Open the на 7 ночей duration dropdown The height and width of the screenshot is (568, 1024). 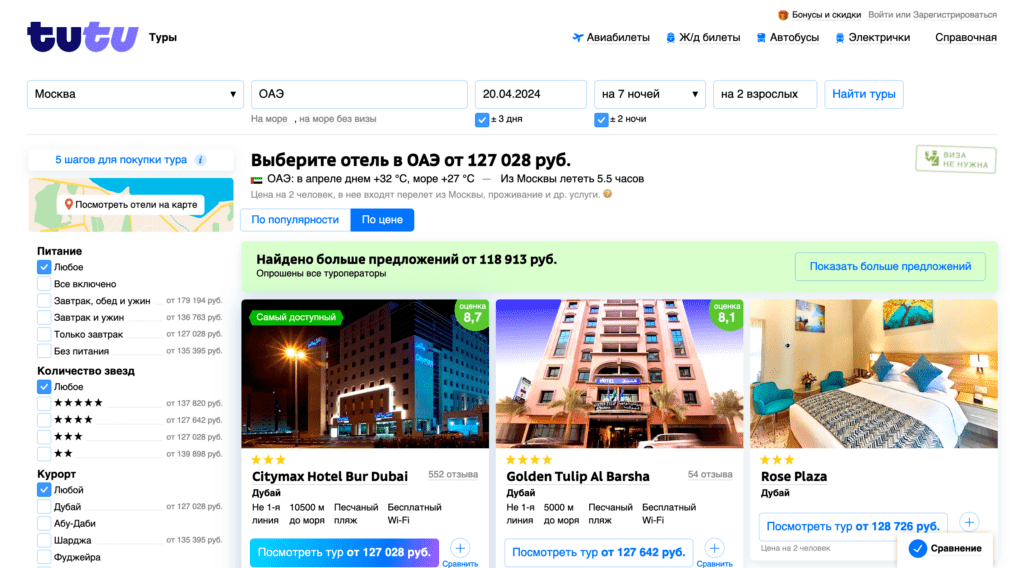coord(650,94)
